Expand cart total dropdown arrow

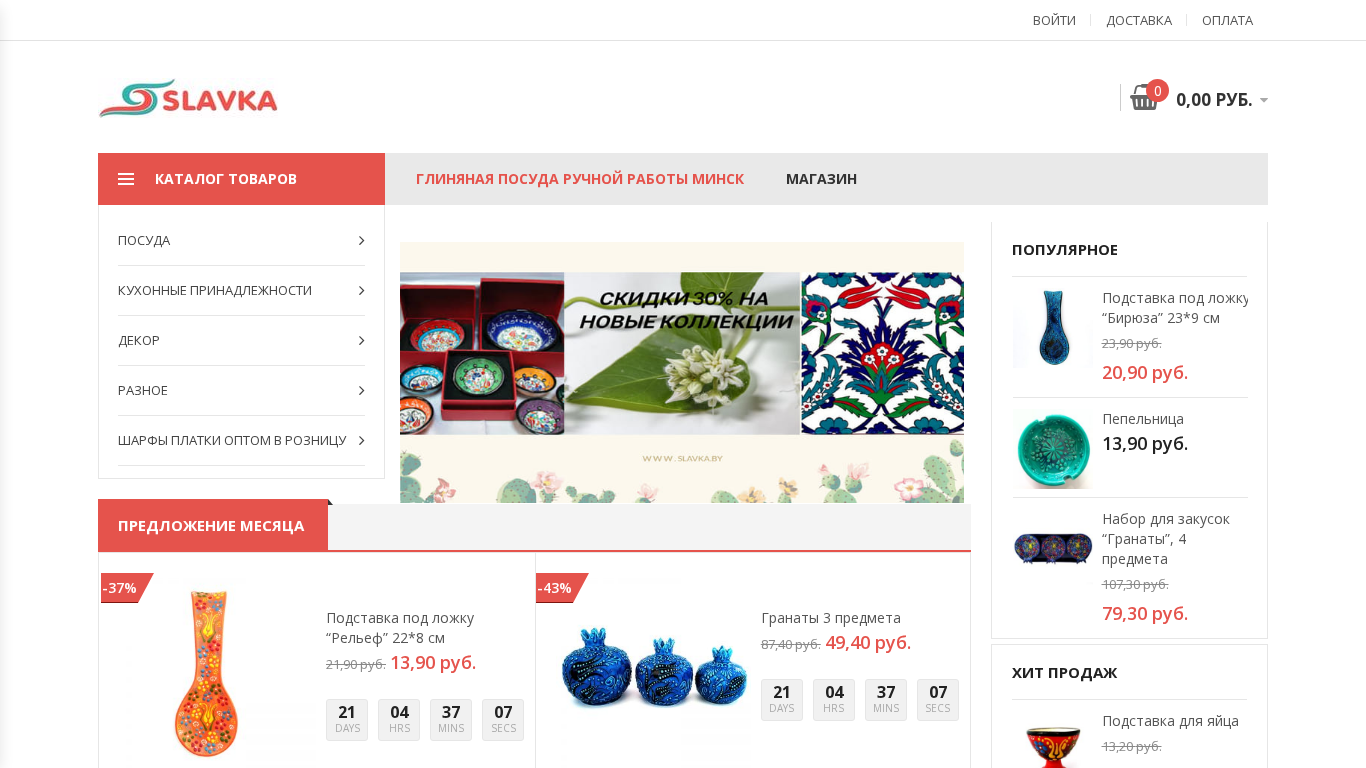tap(1264, 100)
